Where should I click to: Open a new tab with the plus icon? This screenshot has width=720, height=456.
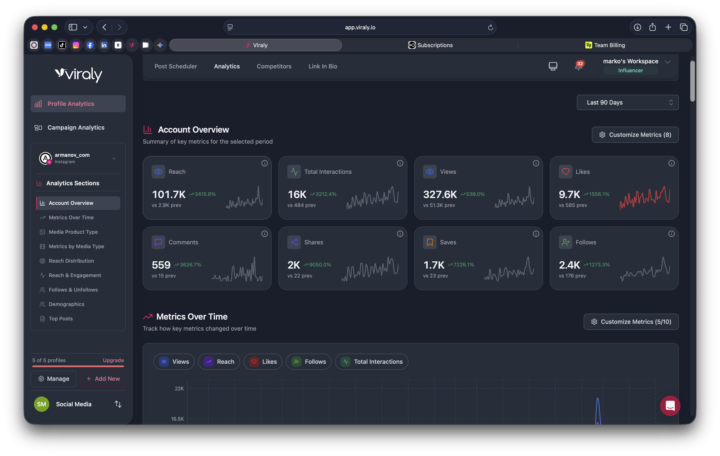coord(668,27)
